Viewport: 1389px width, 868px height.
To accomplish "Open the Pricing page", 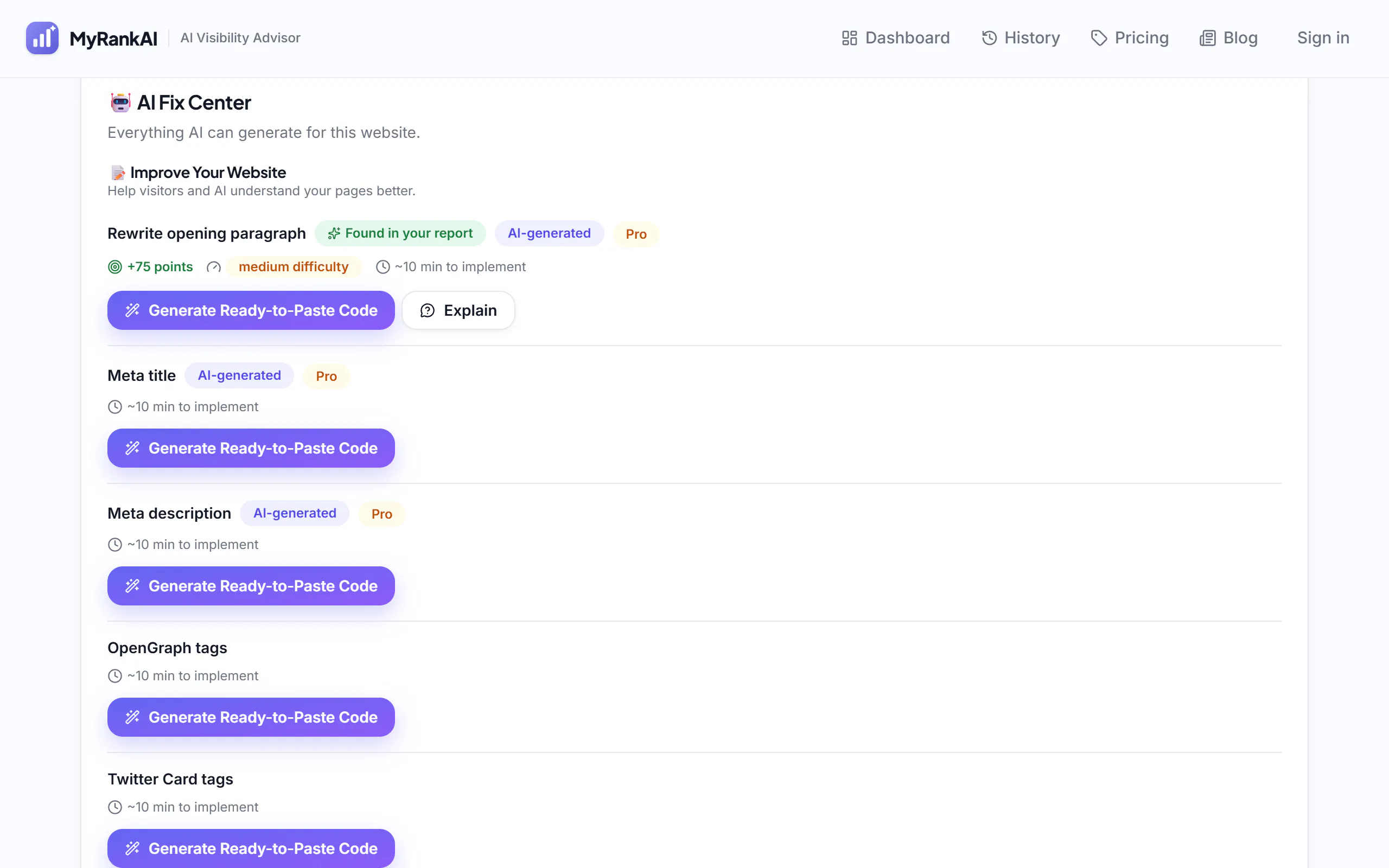I will [1130, 38].
